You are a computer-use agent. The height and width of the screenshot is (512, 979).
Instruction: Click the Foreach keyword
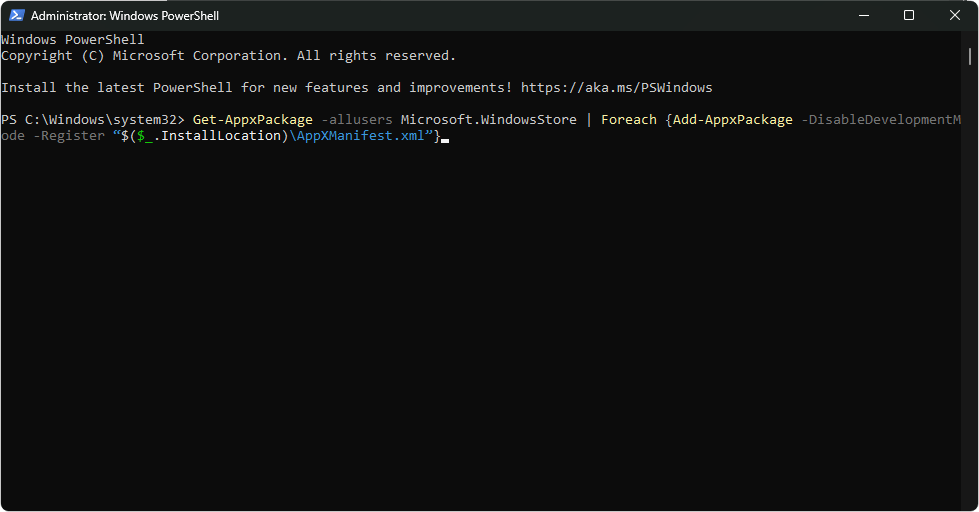[x=629, y=120]
